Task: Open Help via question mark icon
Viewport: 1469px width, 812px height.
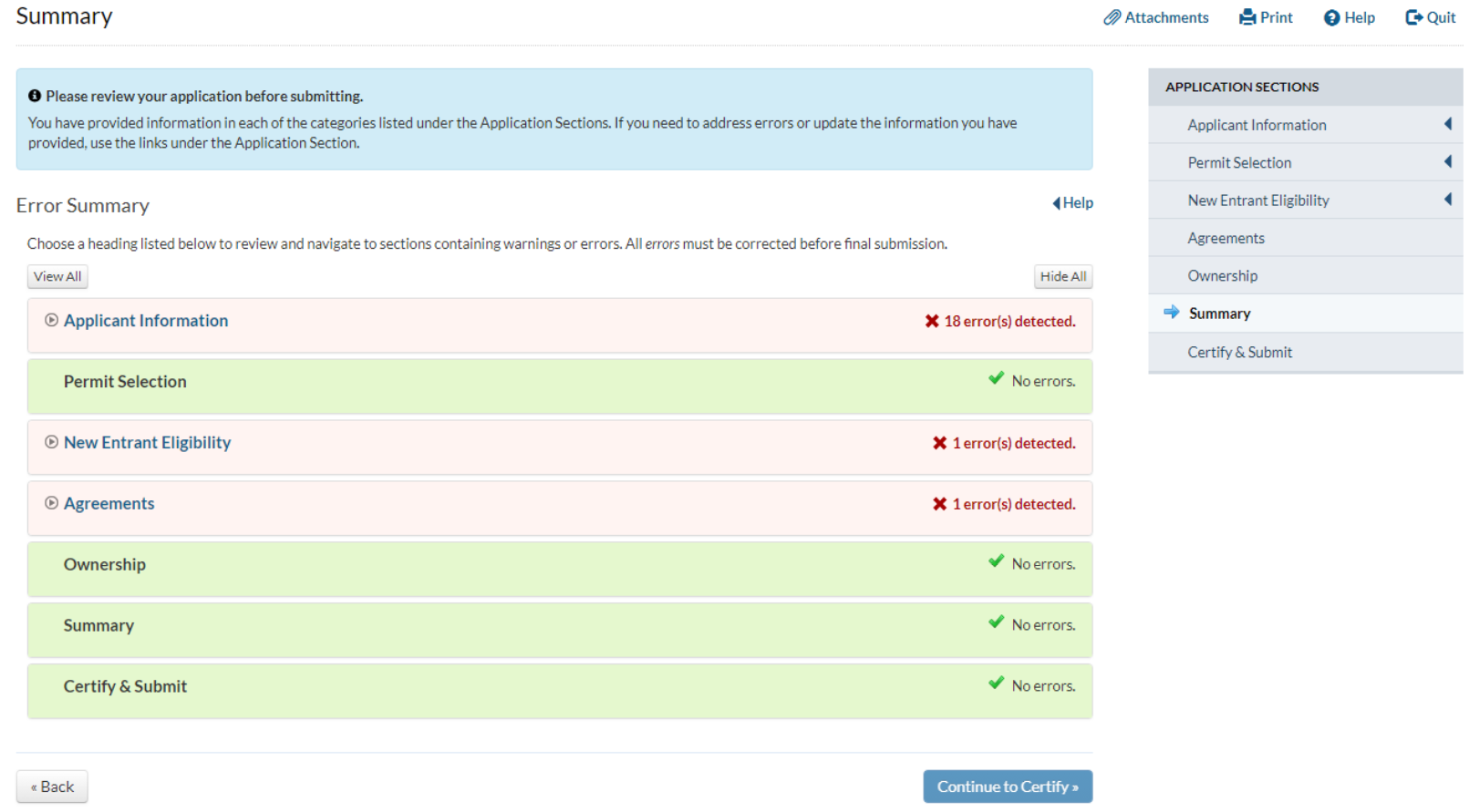Action: point(1331,18)
